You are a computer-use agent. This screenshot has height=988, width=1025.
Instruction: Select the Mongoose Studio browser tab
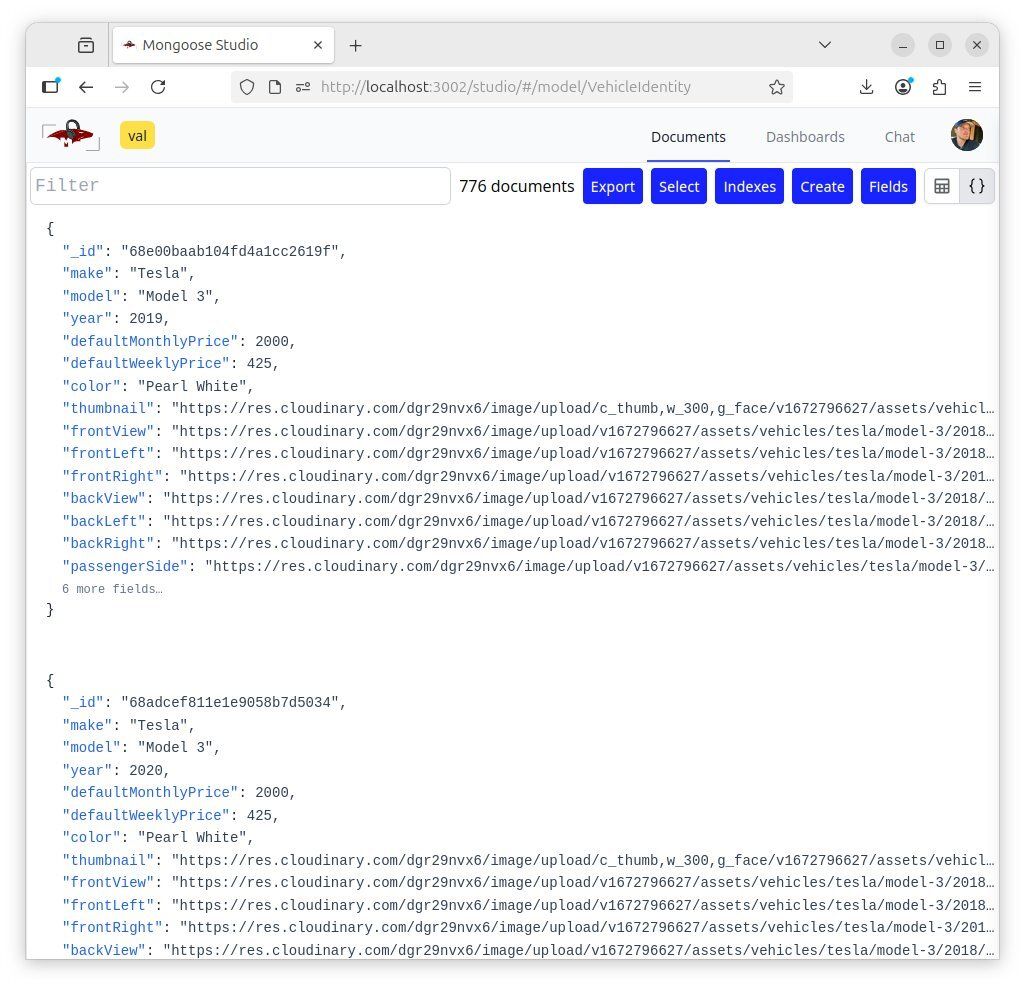224,45
